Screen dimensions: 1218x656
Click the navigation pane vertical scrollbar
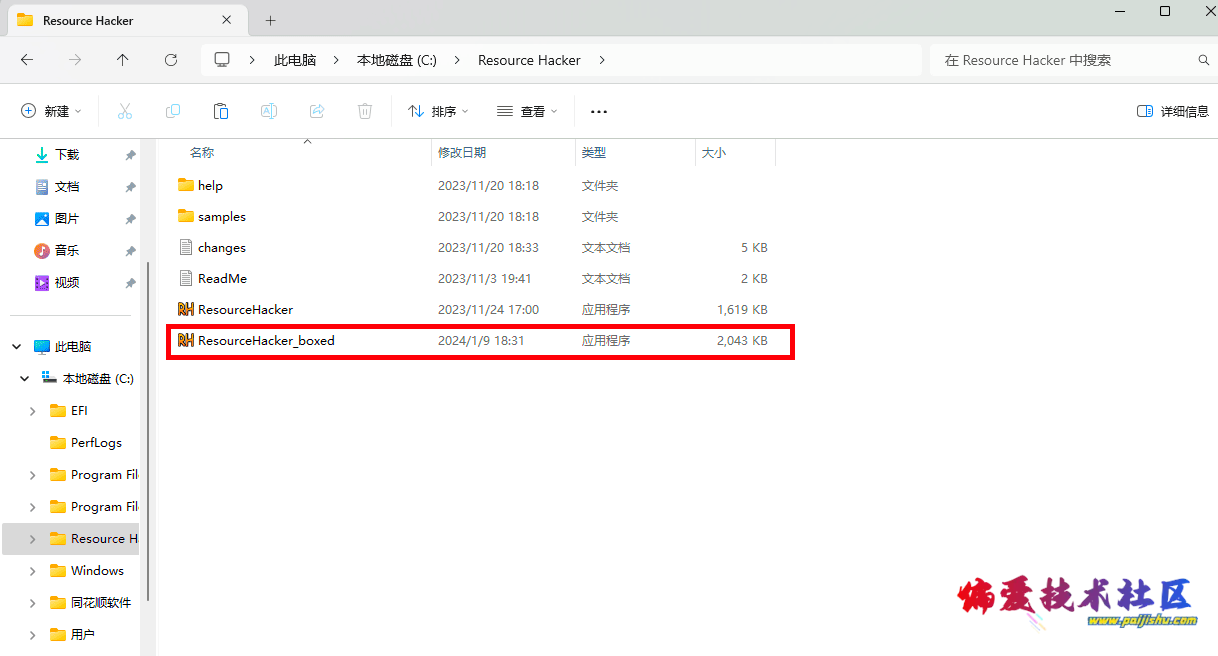tap(148, 430)
